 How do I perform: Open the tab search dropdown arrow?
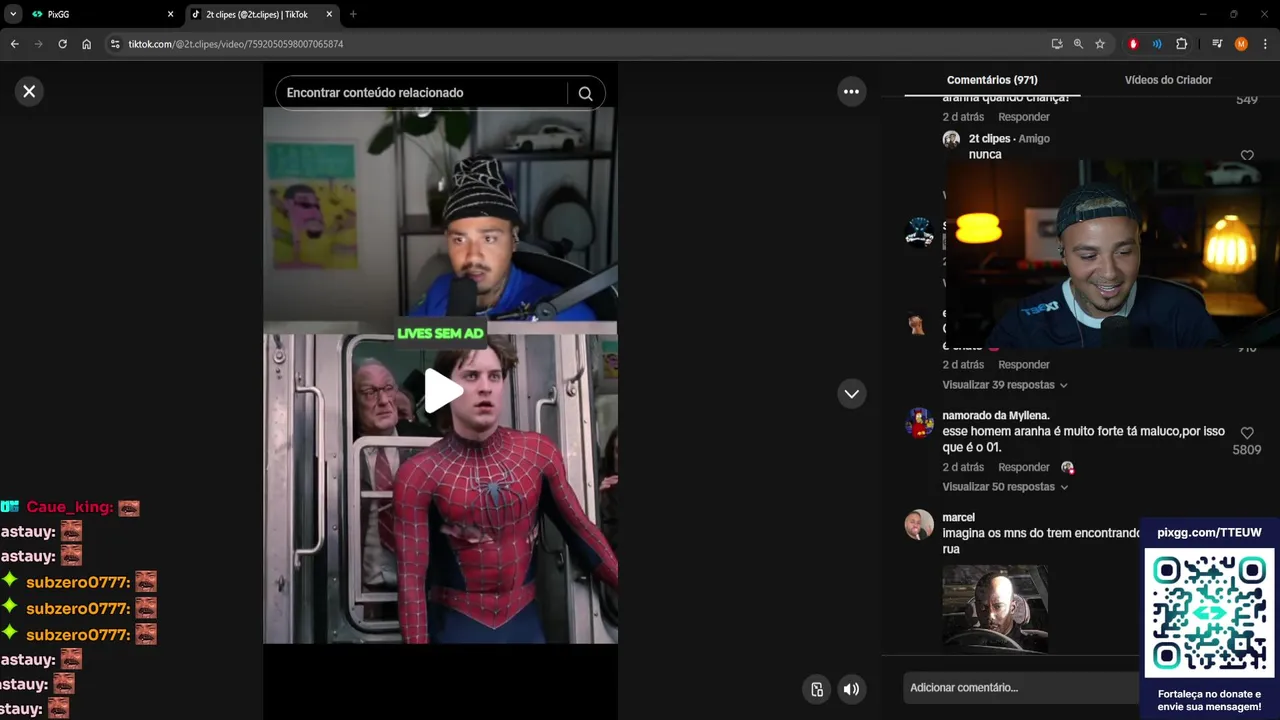pos(13,14)
